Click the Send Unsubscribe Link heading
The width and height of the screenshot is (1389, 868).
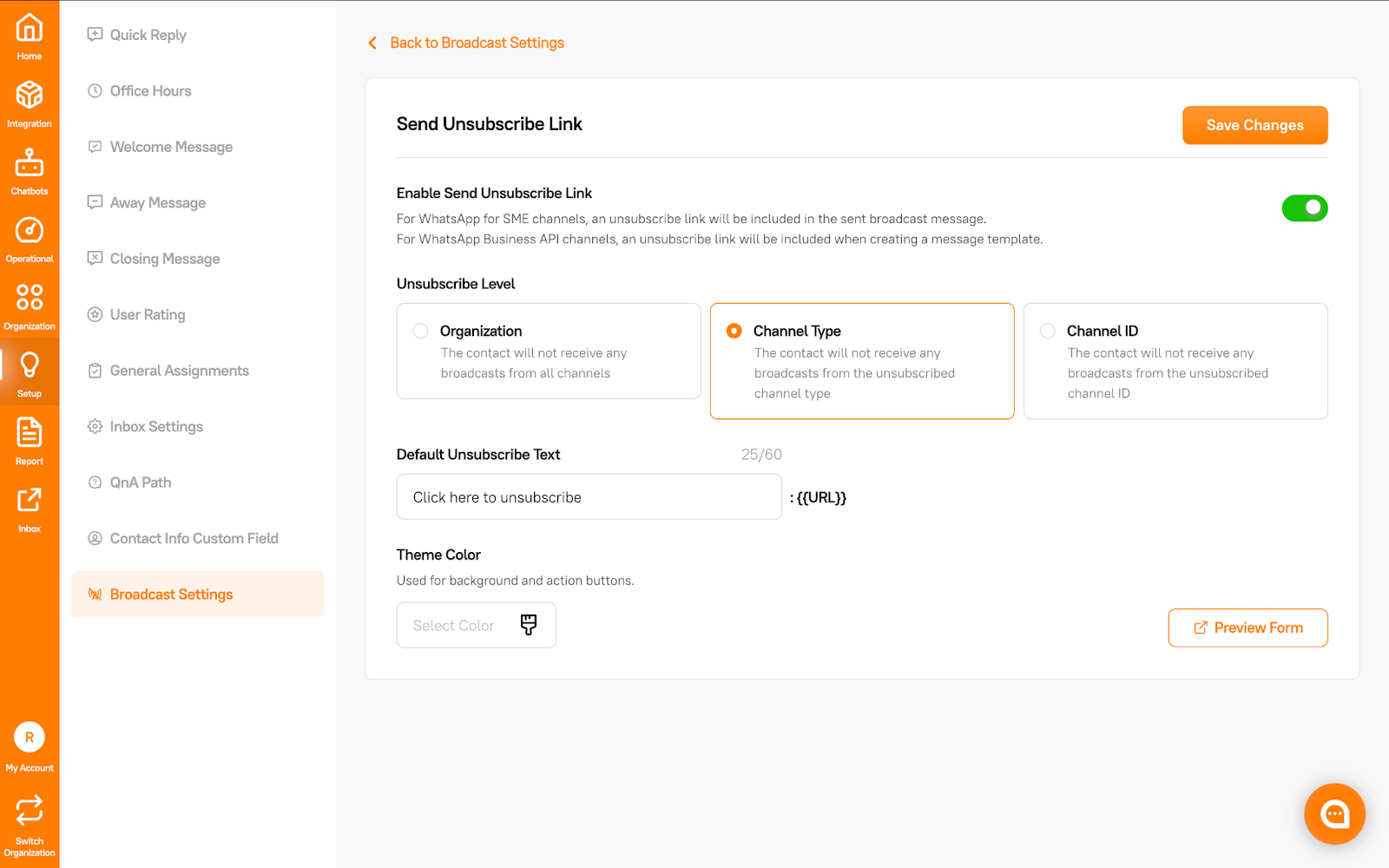click(x=489, y=124)
